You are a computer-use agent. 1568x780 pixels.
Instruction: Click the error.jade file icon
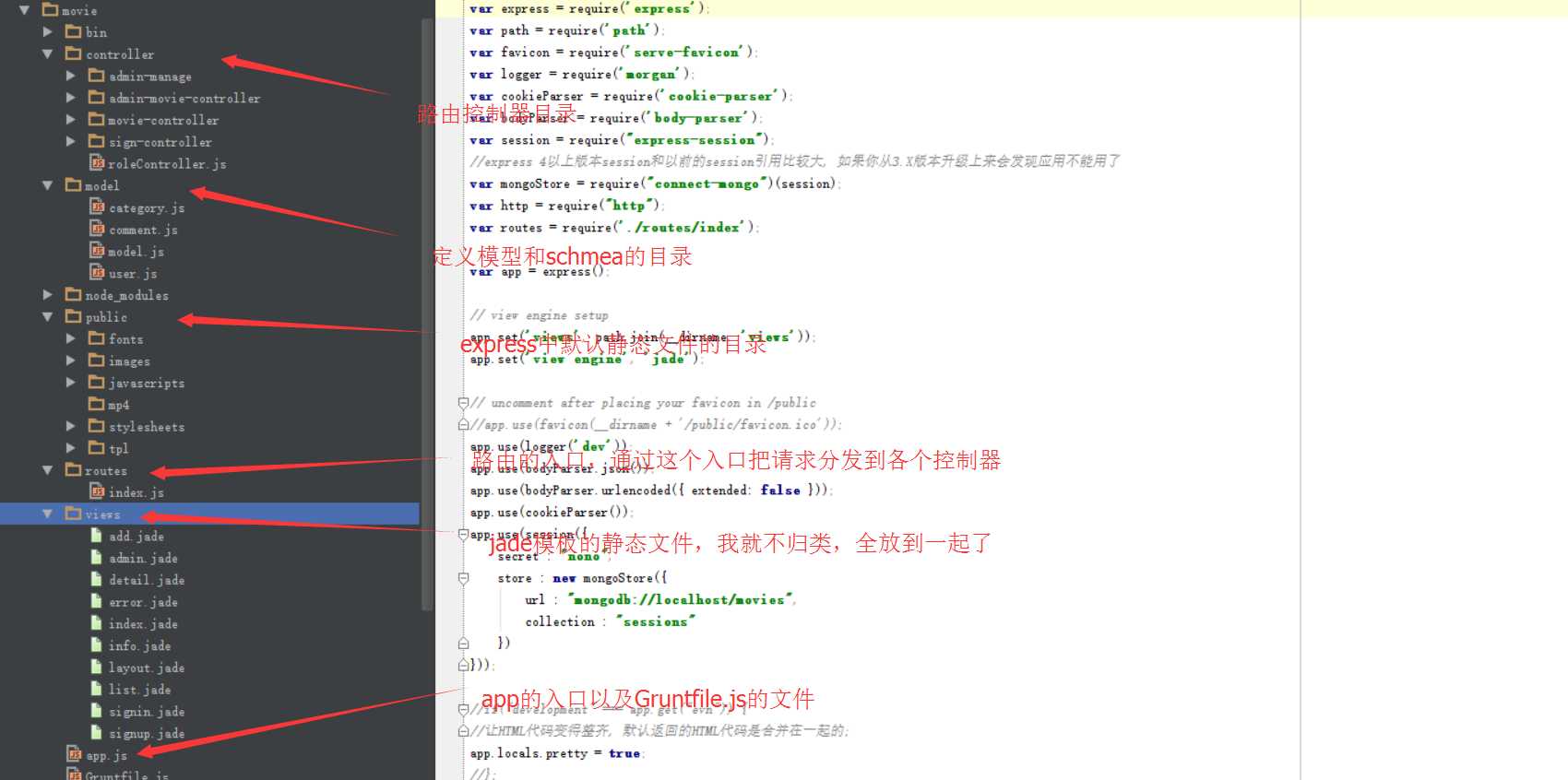pos(97,601)
